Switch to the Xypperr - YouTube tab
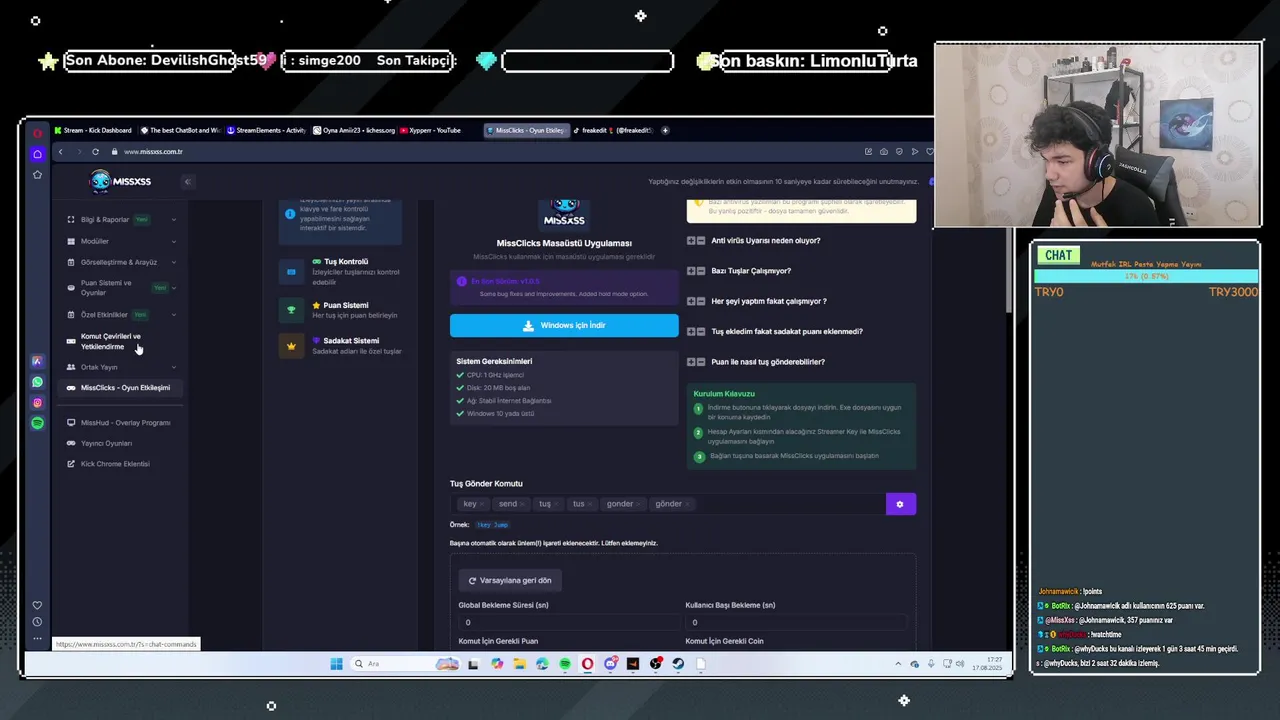Screen dimensions: 1280x720 click(x=429, y=130)
